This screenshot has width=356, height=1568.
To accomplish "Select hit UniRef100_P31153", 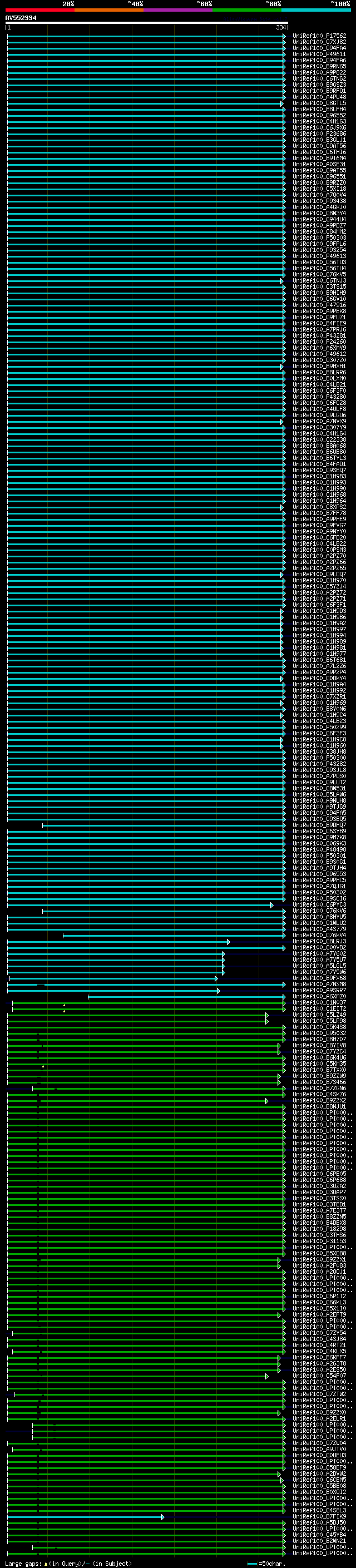I will pyautogui.click(x=319, y=1241).
